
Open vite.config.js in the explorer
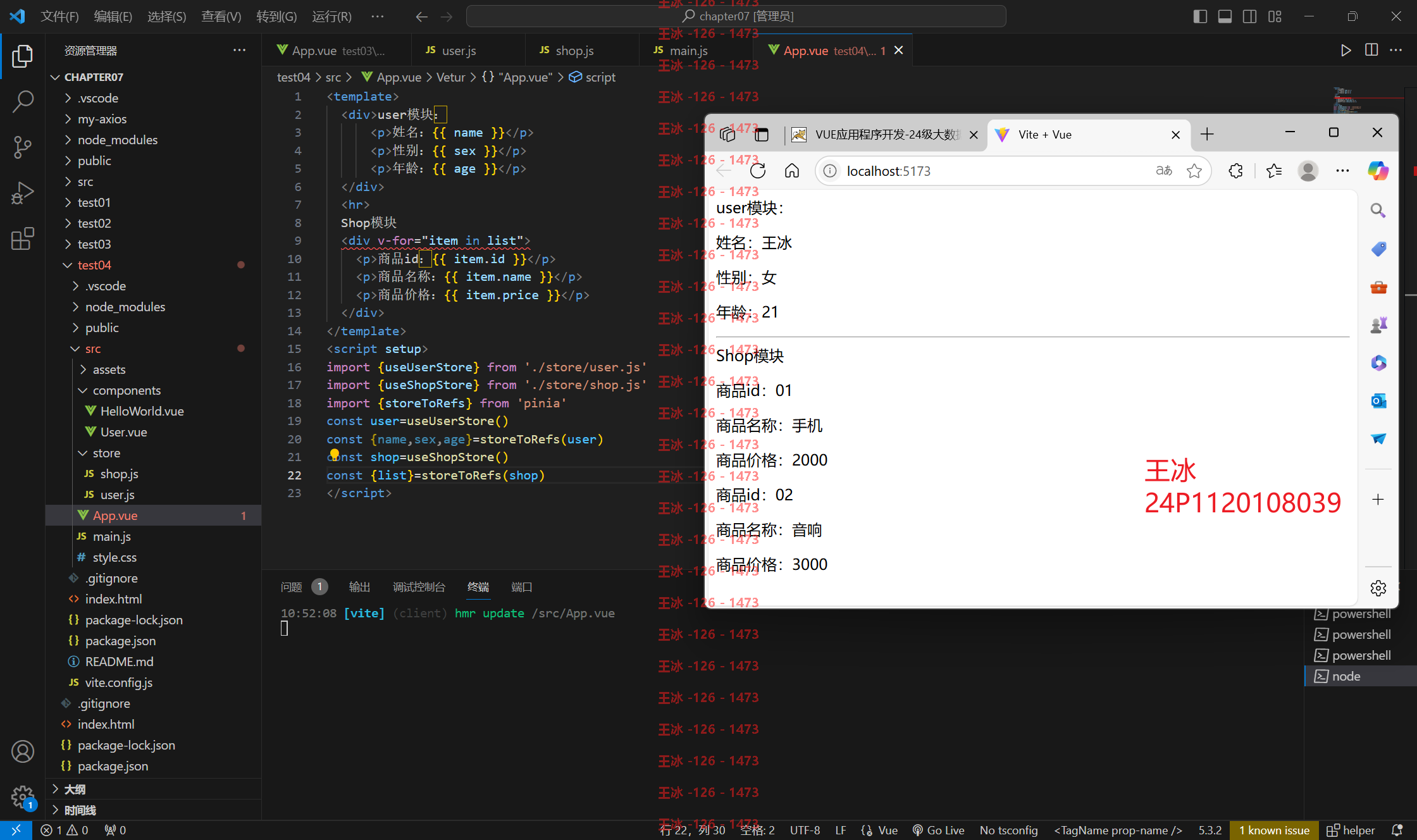(153, 682)
